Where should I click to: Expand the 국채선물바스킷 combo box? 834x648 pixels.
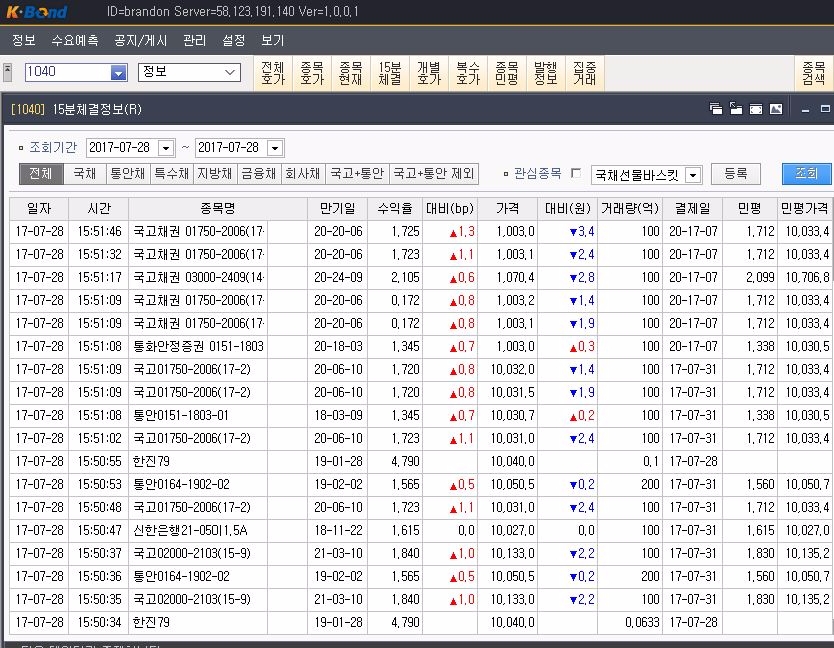pos(693,175)
